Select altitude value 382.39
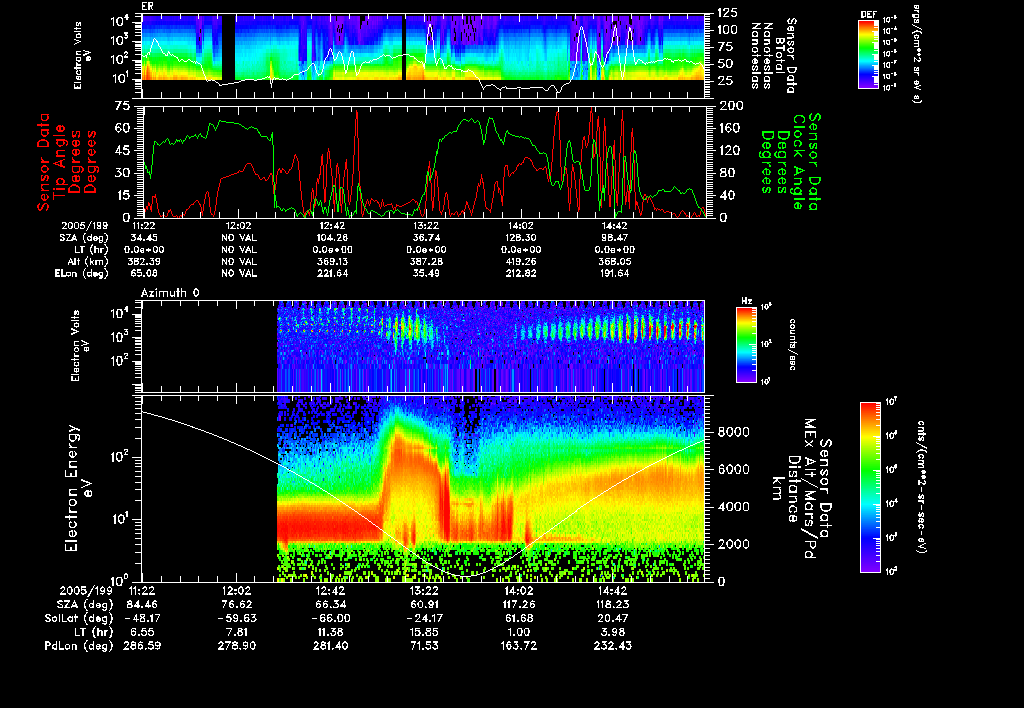Screen dimensions: 1024x708 [x=144, y=261]
